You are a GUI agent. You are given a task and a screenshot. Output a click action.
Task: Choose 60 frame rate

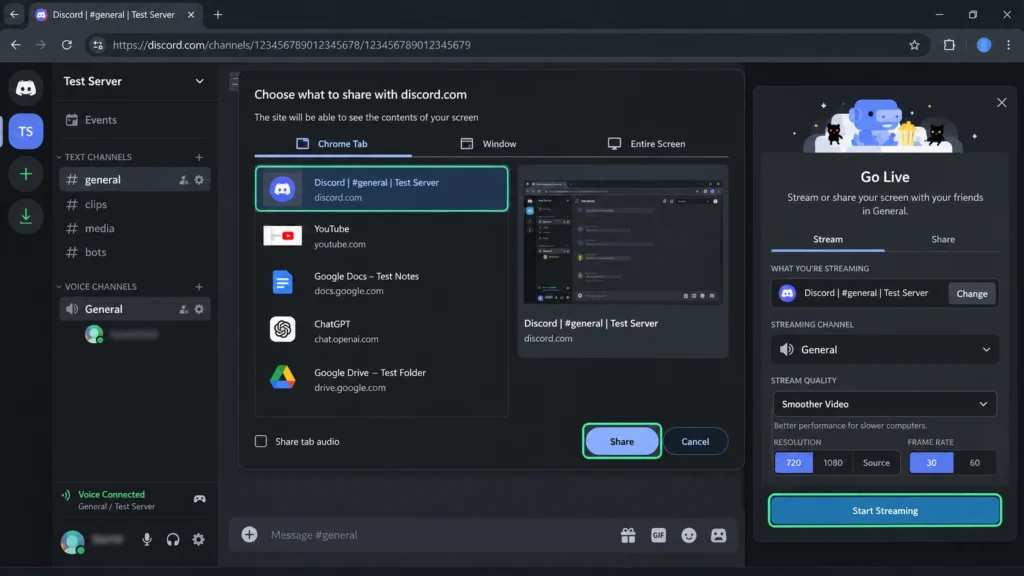pyautogui.click(x=974, y=462)
